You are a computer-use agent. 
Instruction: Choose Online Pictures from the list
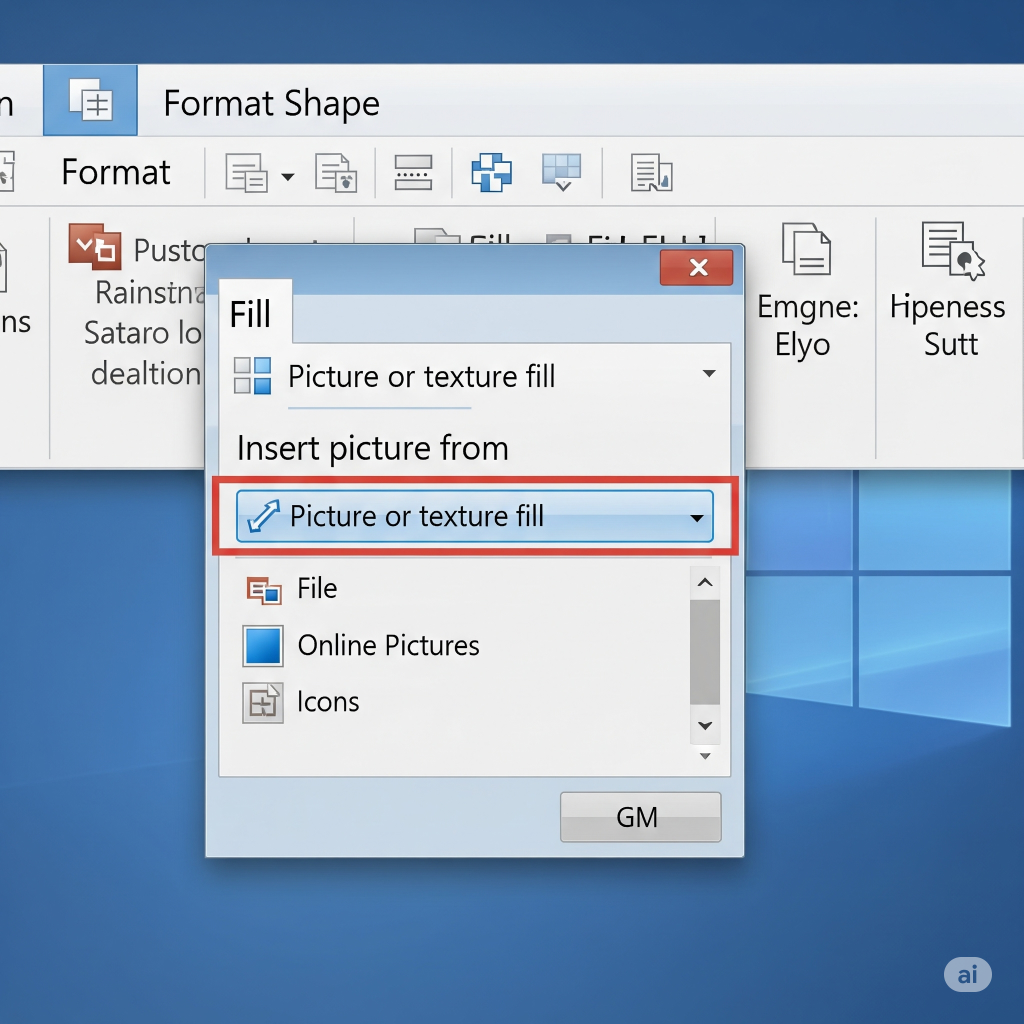(388, 646)
